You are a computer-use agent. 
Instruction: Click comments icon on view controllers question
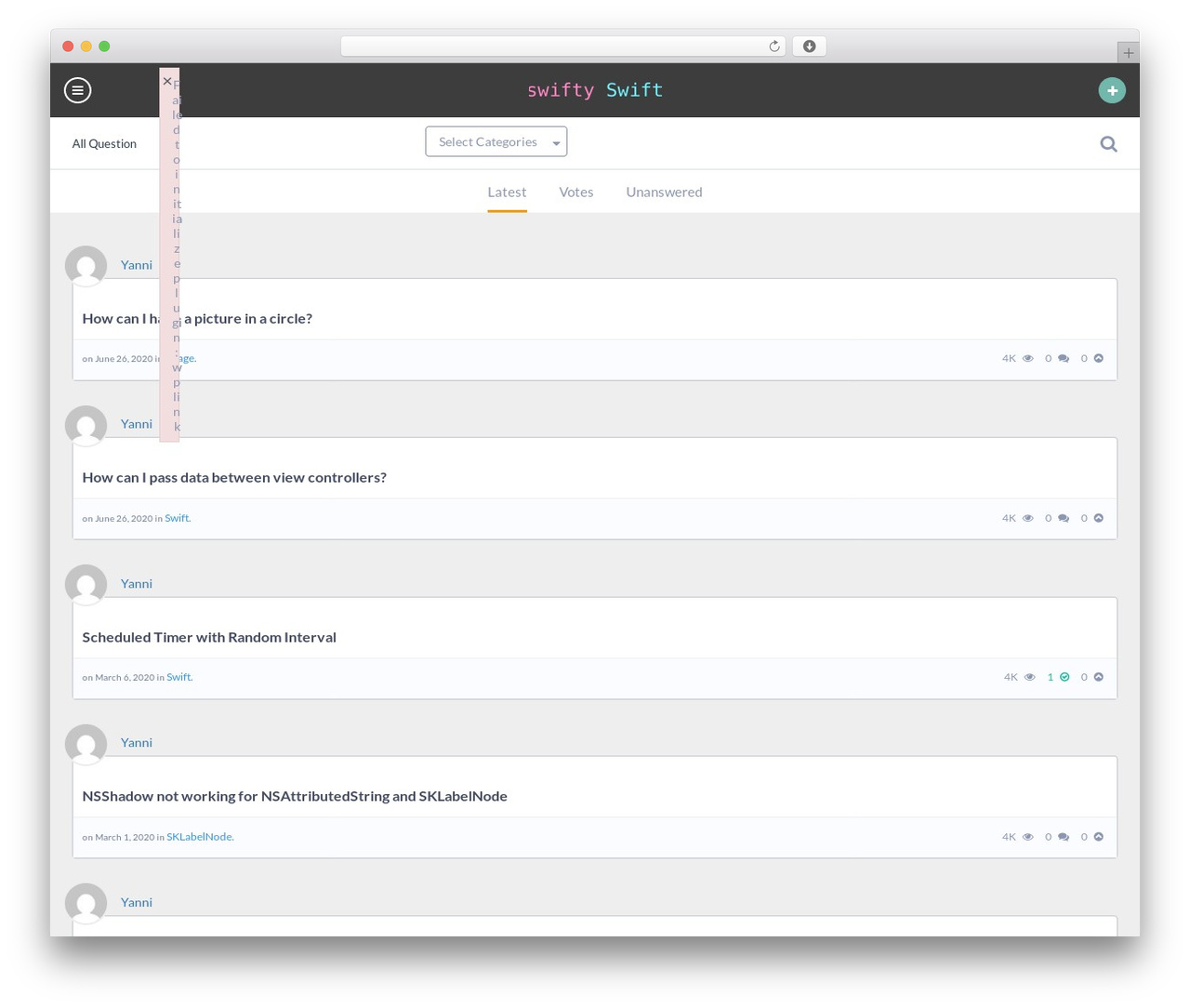(x=1064, y=518)
